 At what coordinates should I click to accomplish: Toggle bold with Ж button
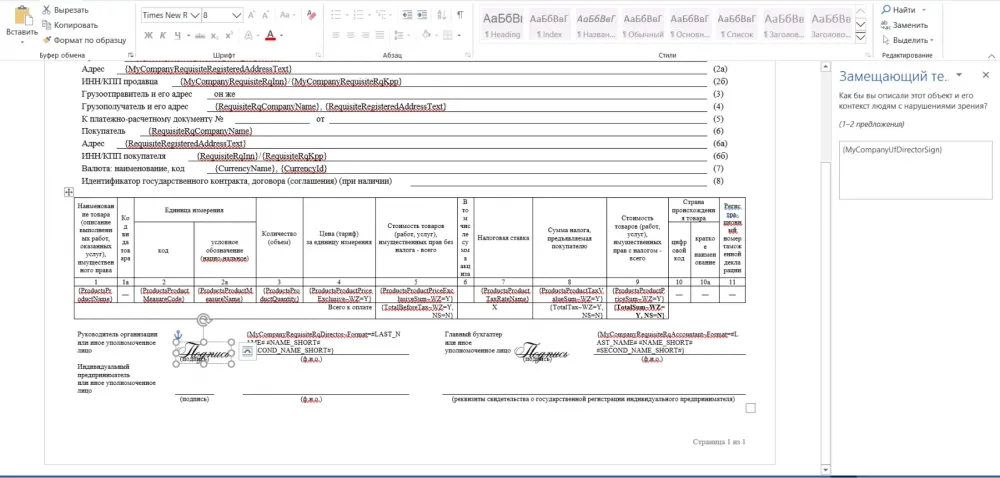click(149, 35)
